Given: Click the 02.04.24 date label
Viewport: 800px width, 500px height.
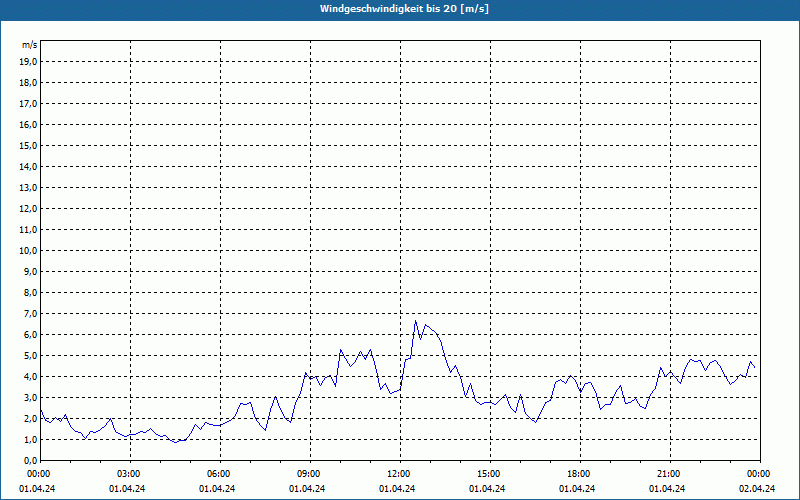Looking at the screenshot, I should tap(757, 489).
